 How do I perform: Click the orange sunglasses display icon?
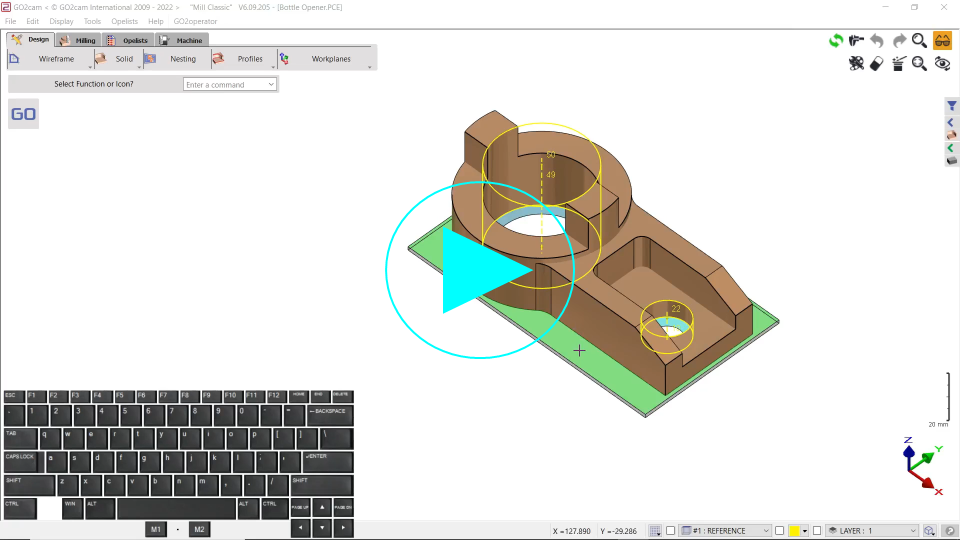click(942, 41)
